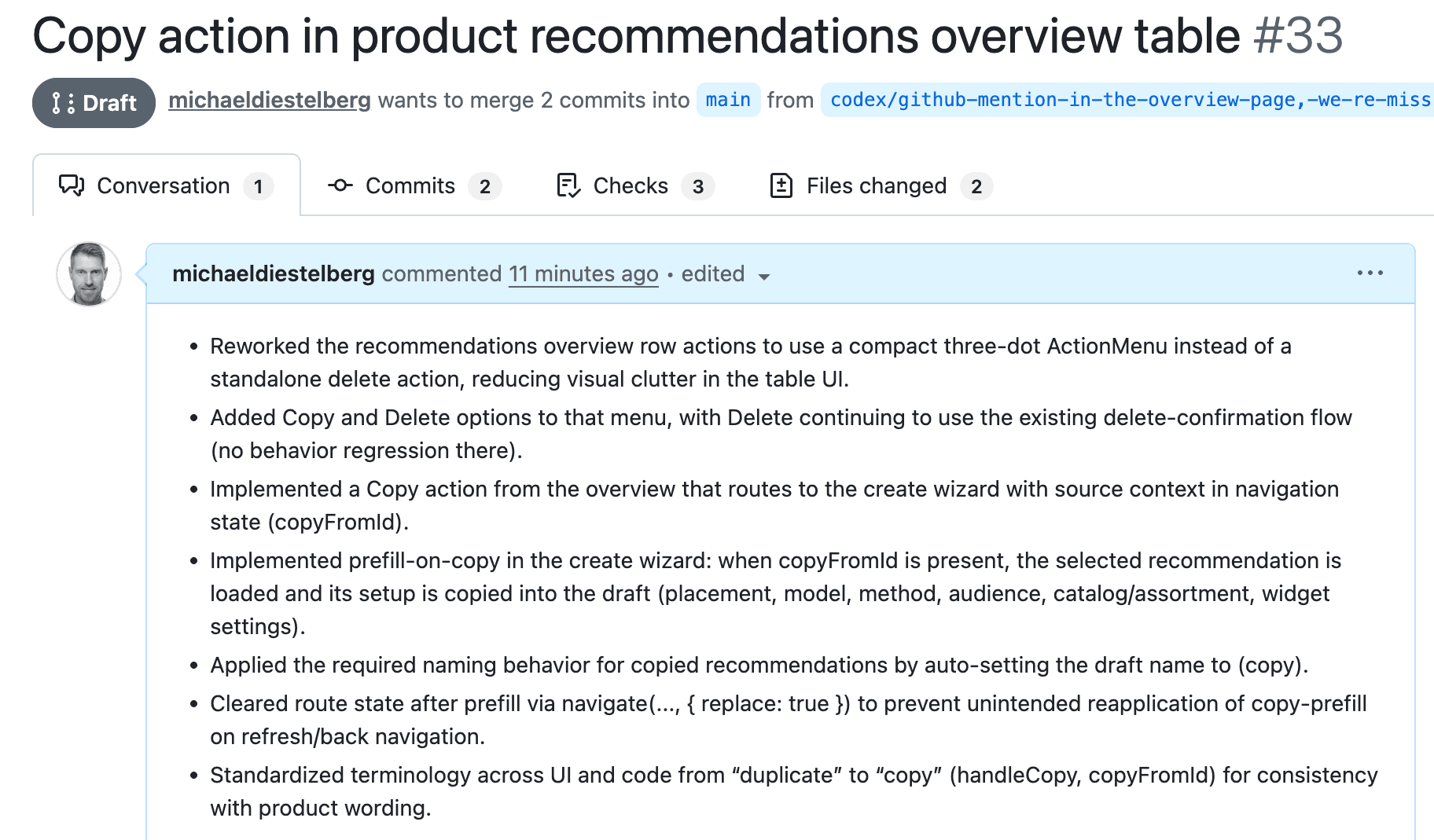This screenshot has width=1434, height=840.
Task: Open the Checks tab
Action: [631, 185]
